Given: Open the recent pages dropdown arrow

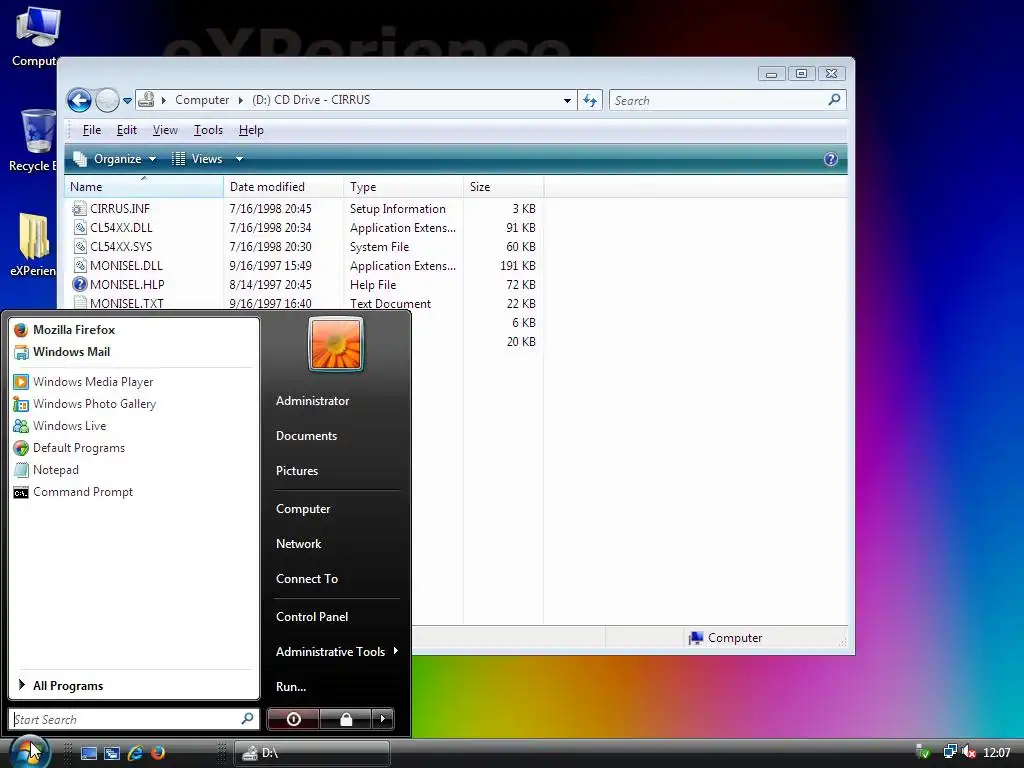Looking at the screenshot, I should 127,101.
